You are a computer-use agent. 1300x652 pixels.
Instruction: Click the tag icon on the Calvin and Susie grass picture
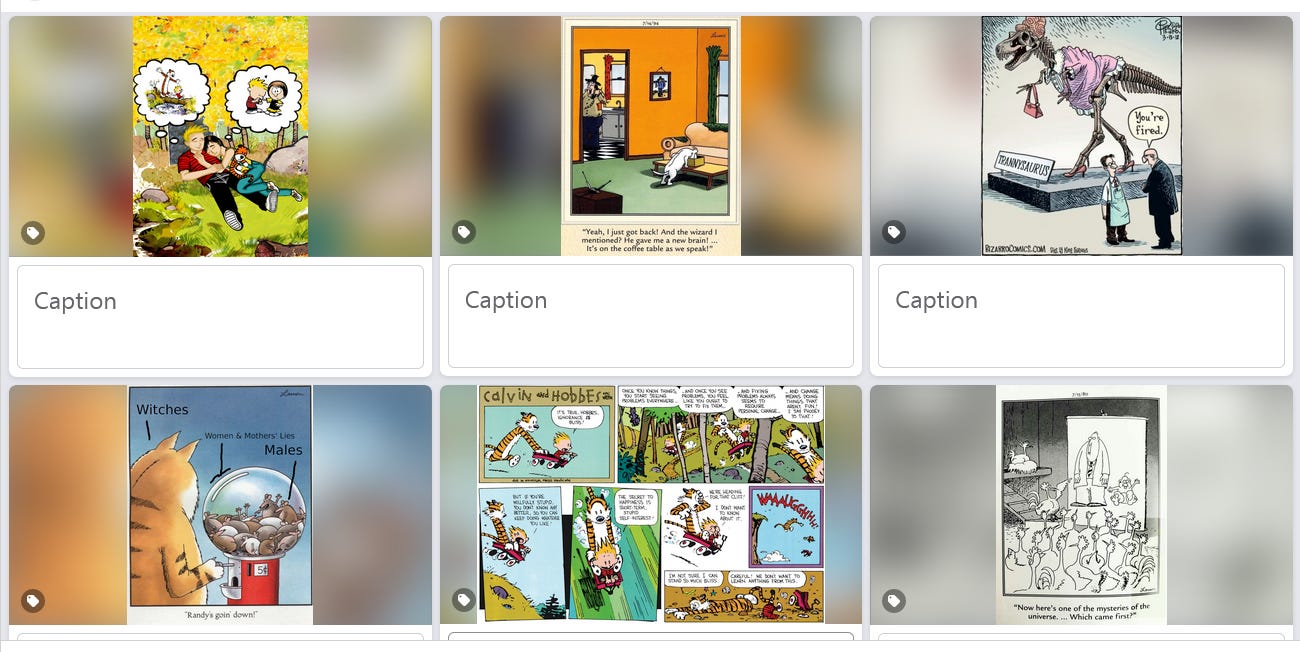coord(33,233)
